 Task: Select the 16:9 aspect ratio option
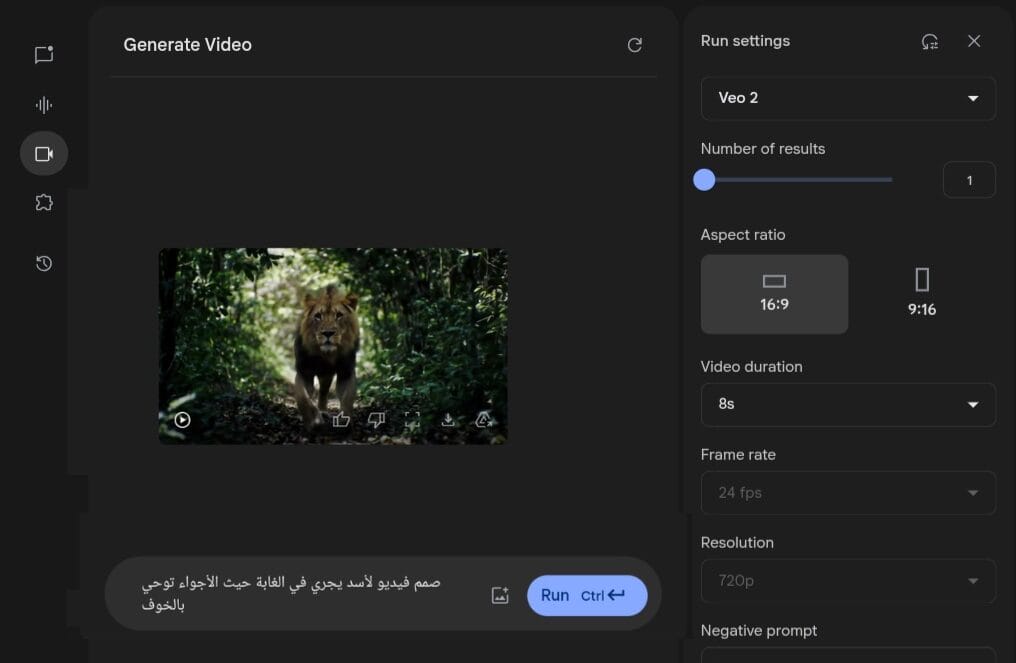[x=774, y=293]
